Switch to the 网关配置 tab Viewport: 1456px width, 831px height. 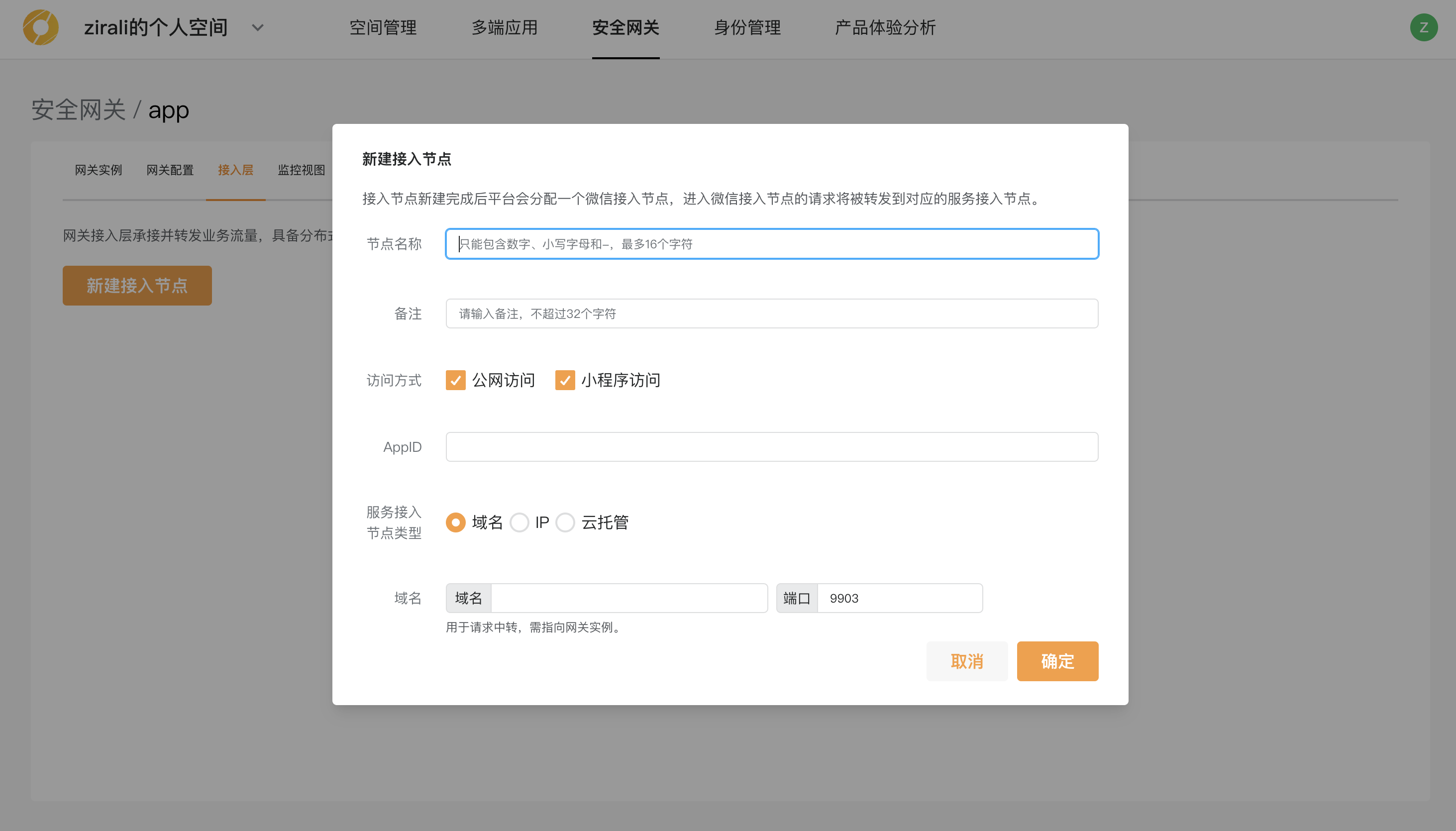(170, 170)
